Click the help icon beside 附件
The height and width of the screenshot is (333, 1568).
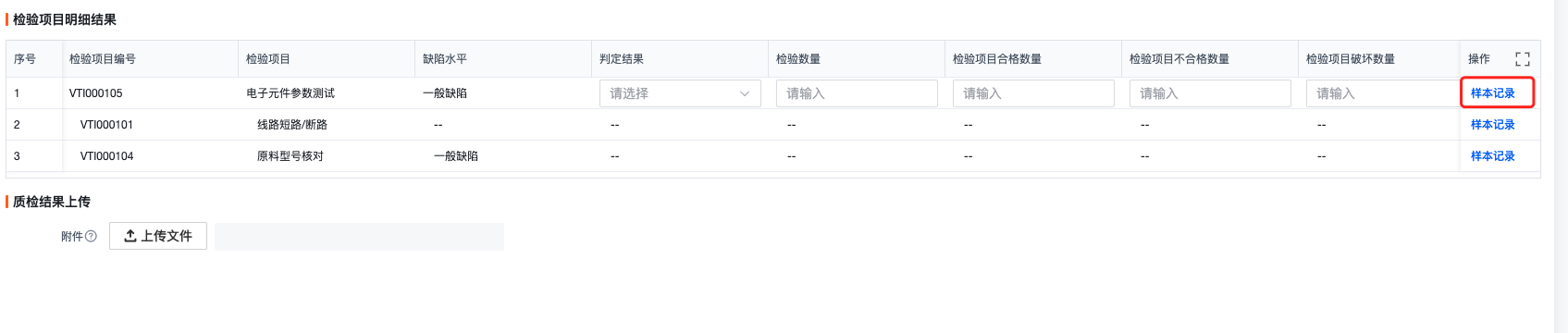click(91, 237)
